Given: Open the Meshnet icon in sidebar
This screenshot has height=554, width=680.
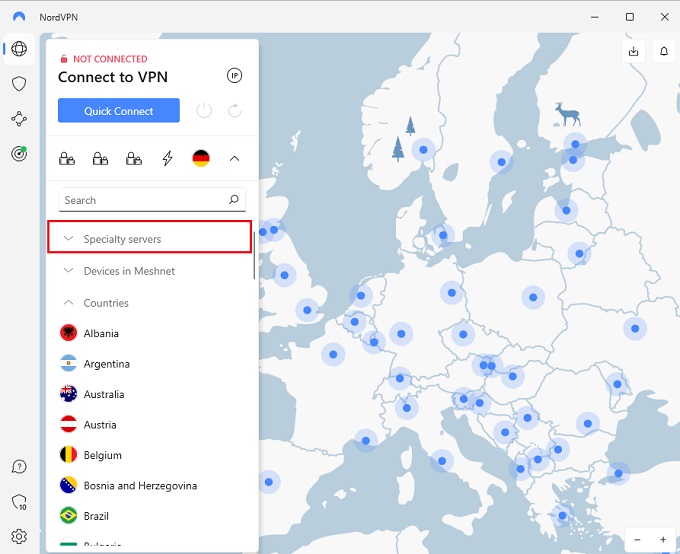Looking at the screenshot, I should [x=19, y=118].
